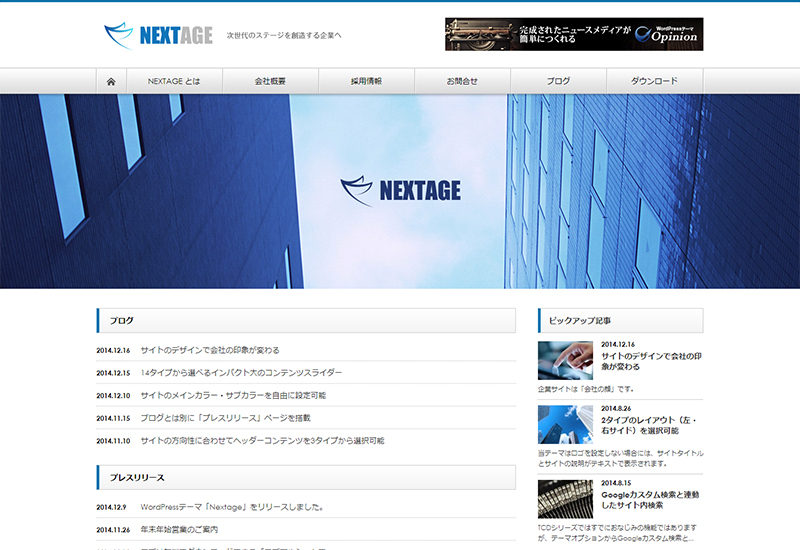800x550 pixels.
Task: Click the touchscreen hand pickup thumbnail
Action: [565, 361]
